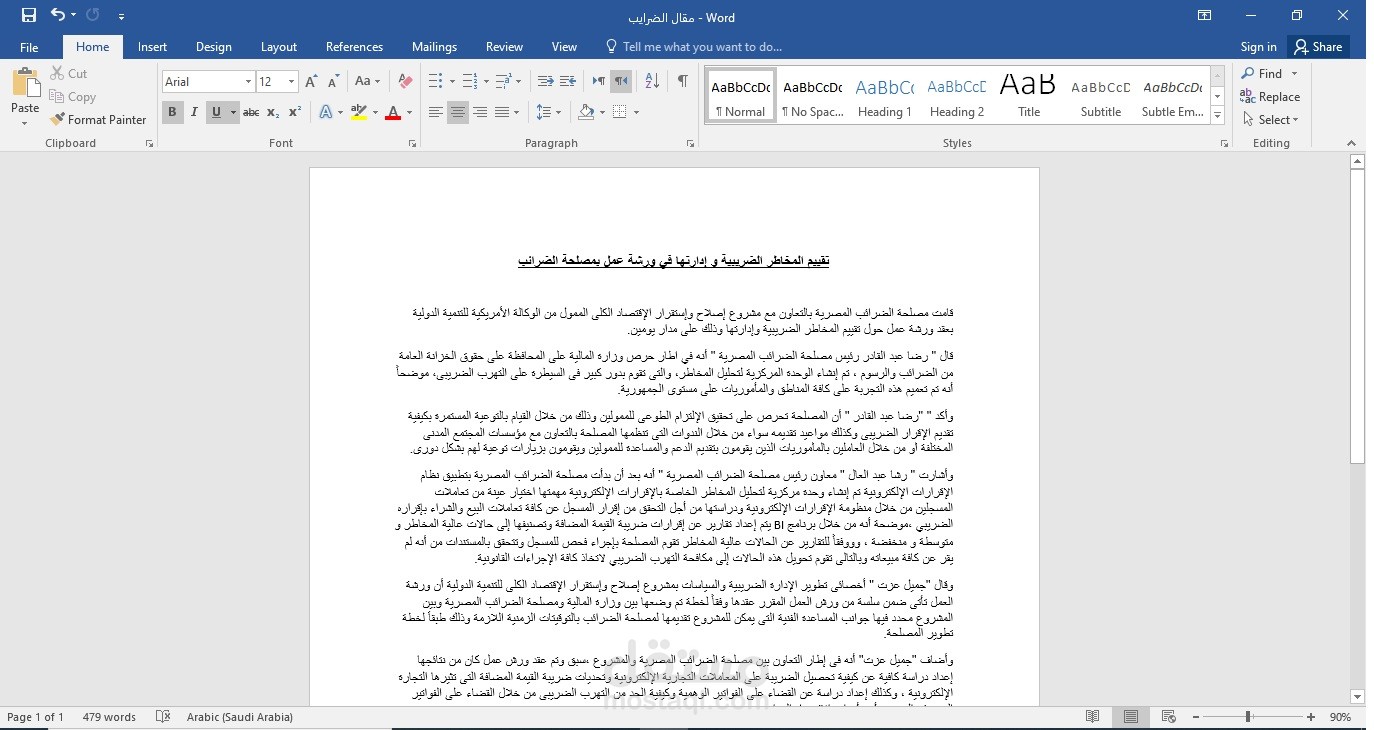Select the strikethrough icon

point(251,112)
